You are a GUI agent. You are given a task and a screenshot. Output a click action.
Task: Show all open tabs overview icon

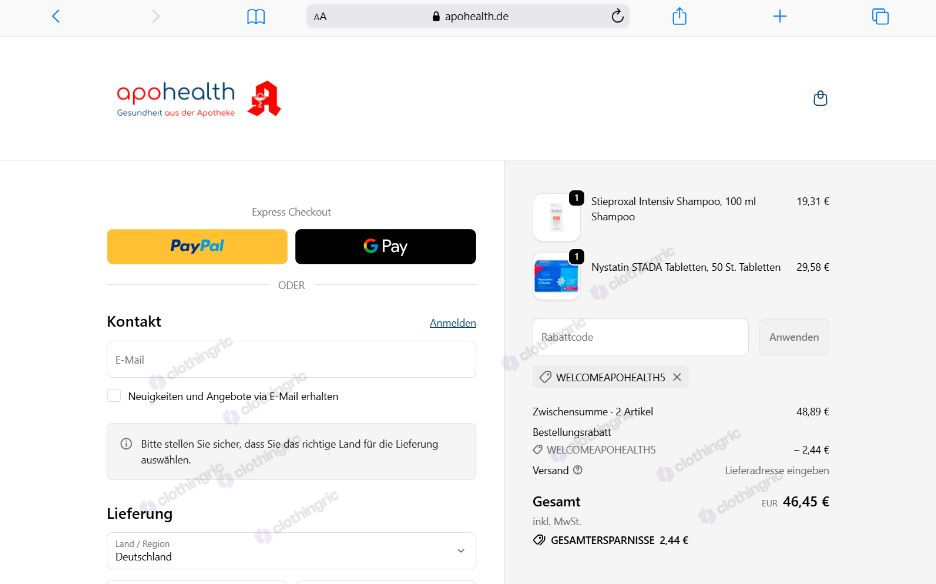tap(880, 16)
